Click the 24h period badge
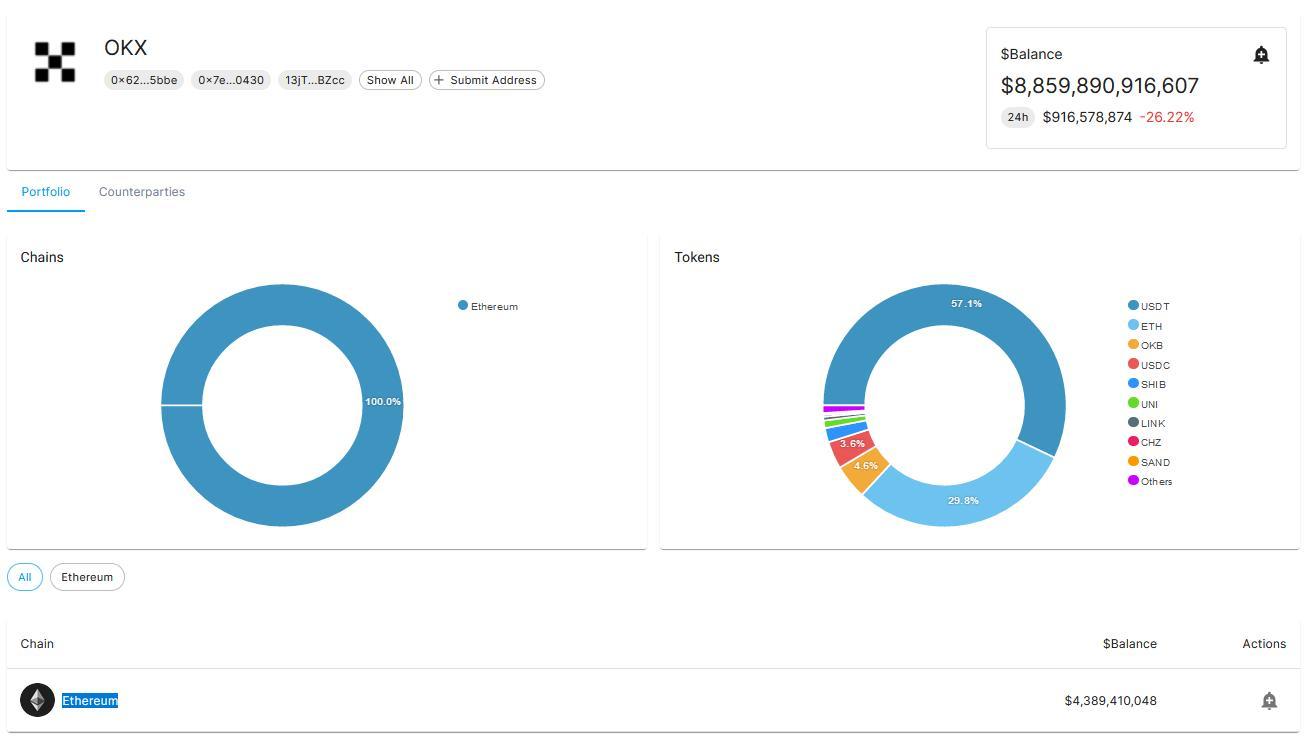Viewport: 1304px width, 738px height. (1018, 117)
